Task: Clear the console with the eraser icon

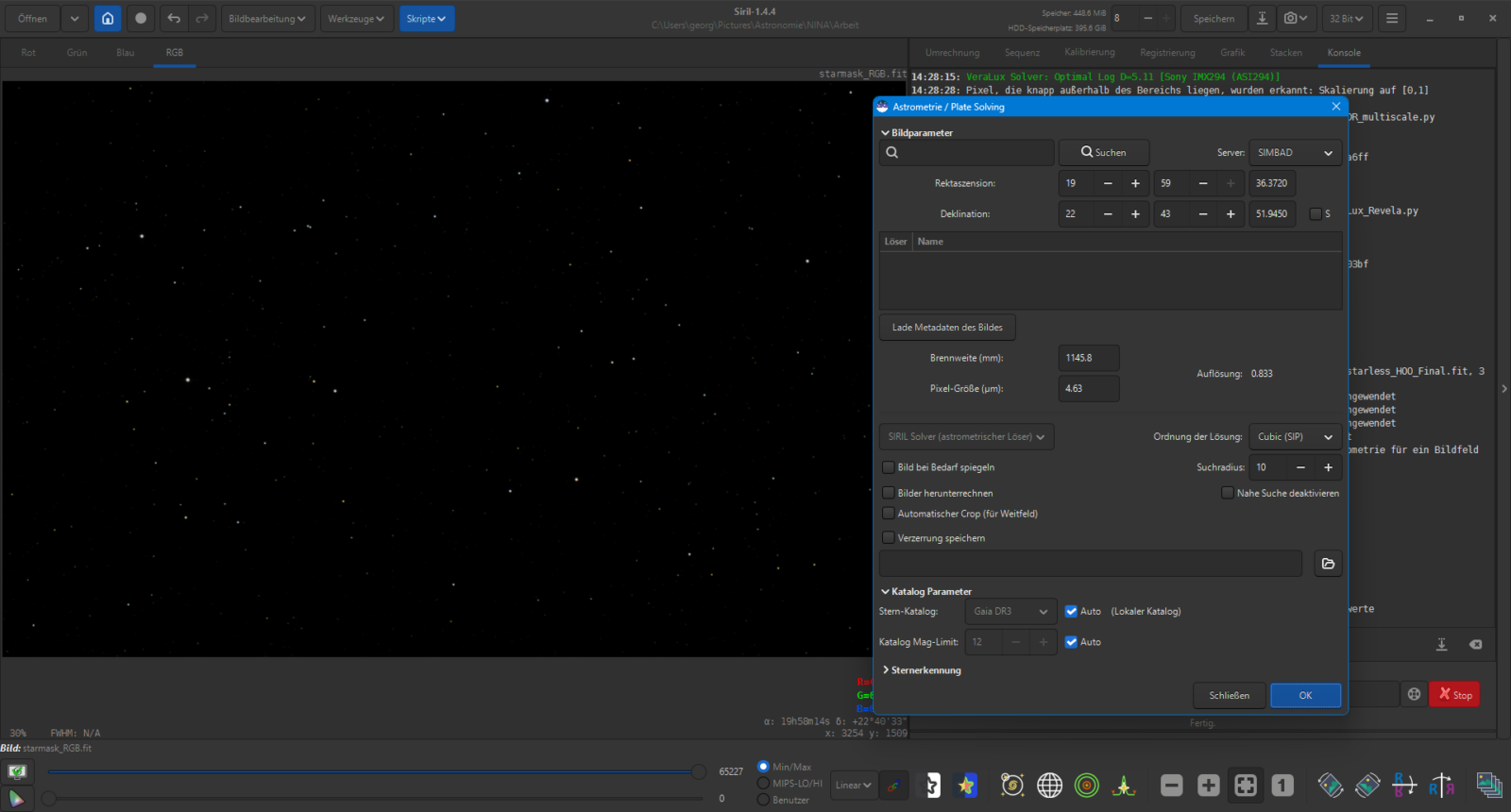Action: click(1475, 644)
